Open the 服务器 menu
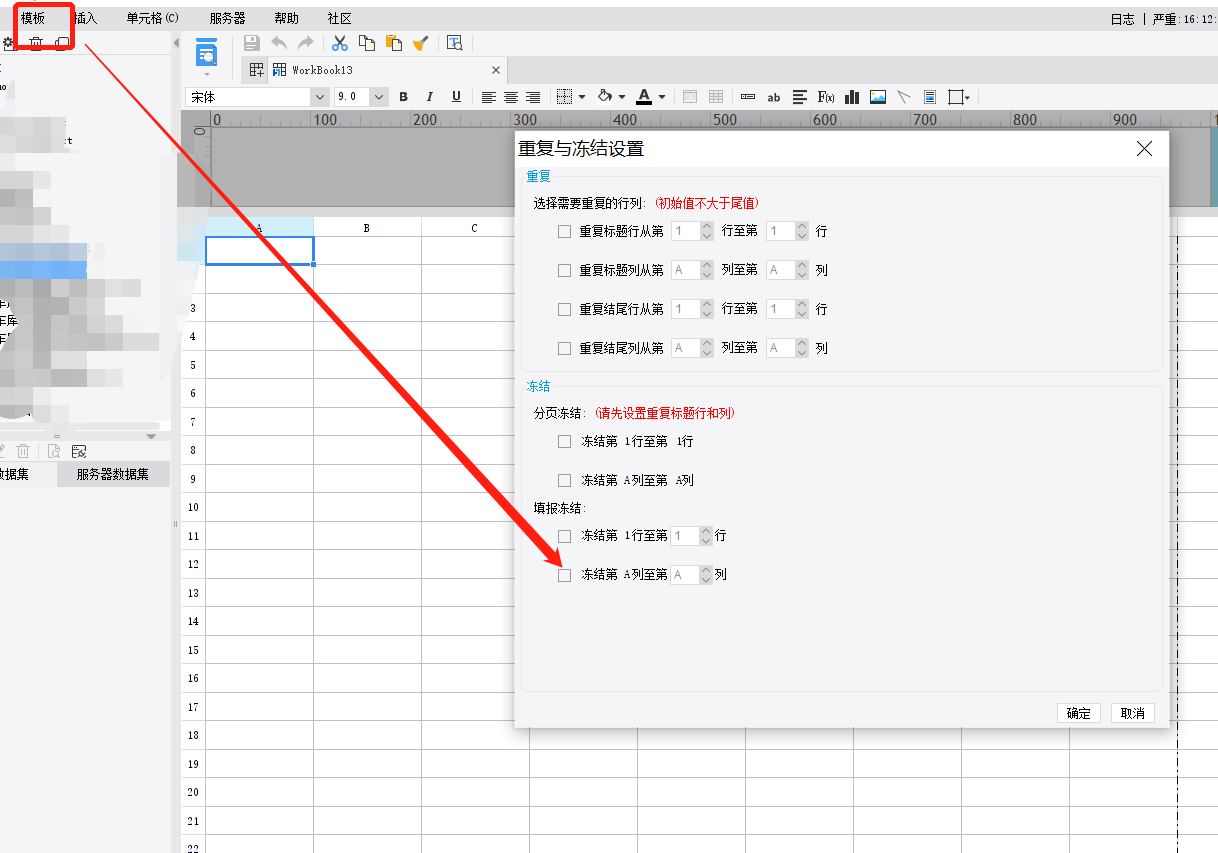The image size is (1218, 853). click(228, 18)
